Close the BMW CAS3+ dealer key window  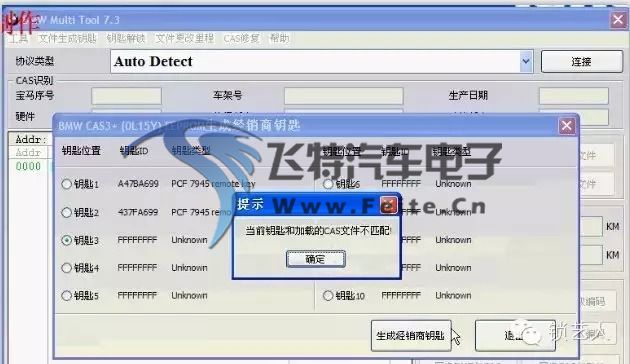point(567,126)
